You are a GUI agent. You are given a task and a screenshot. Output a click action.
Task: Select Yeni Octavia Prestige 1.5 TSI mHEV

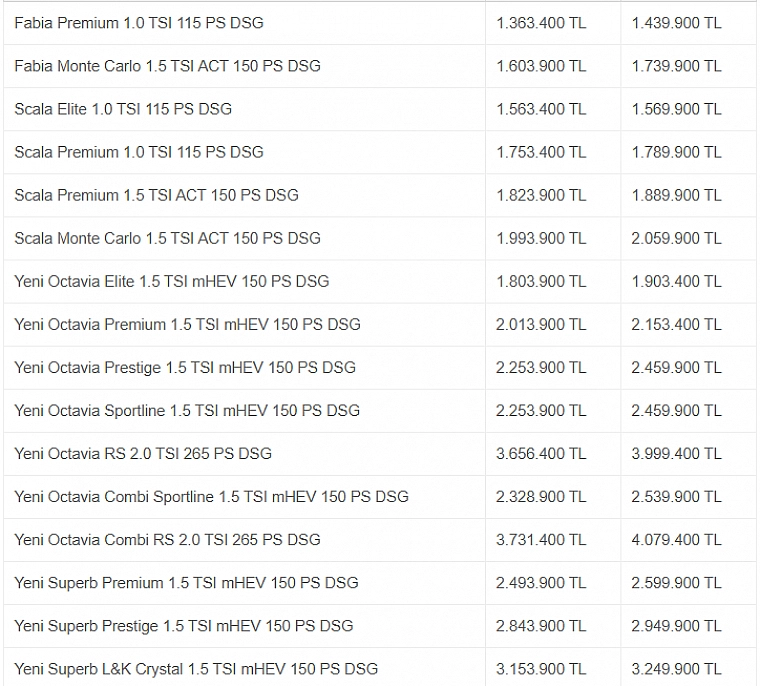pyautogui.click(x=185, y=367)
